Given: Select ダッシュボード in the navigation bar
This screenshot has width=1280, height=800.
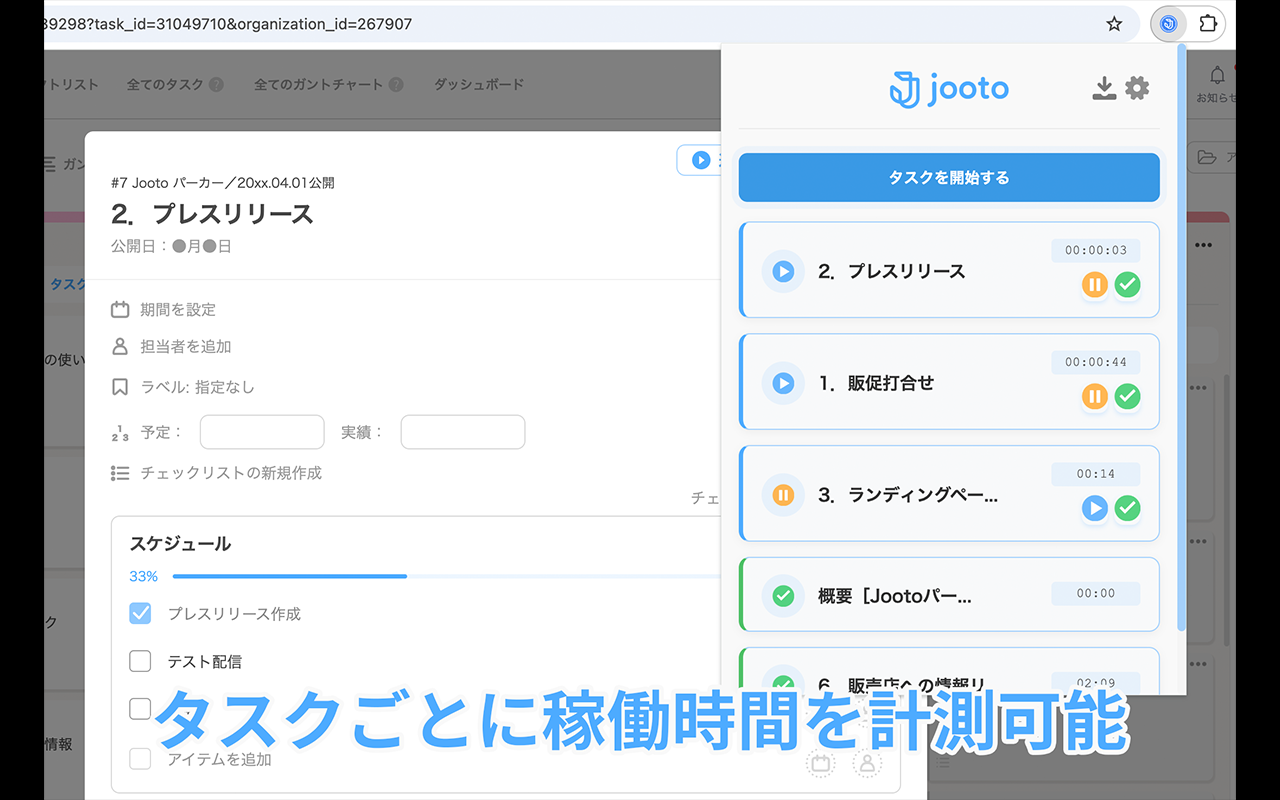Looking at the screenshot, I should pos(477,84).
